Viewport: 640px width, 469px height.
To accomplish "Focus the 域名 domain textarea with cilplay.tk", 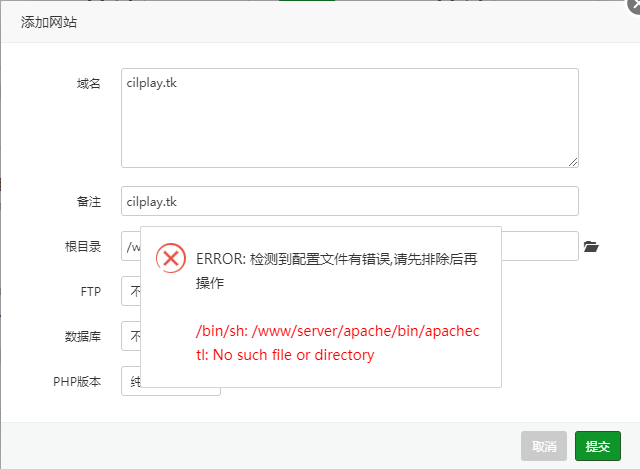I will tap(350, 118).
